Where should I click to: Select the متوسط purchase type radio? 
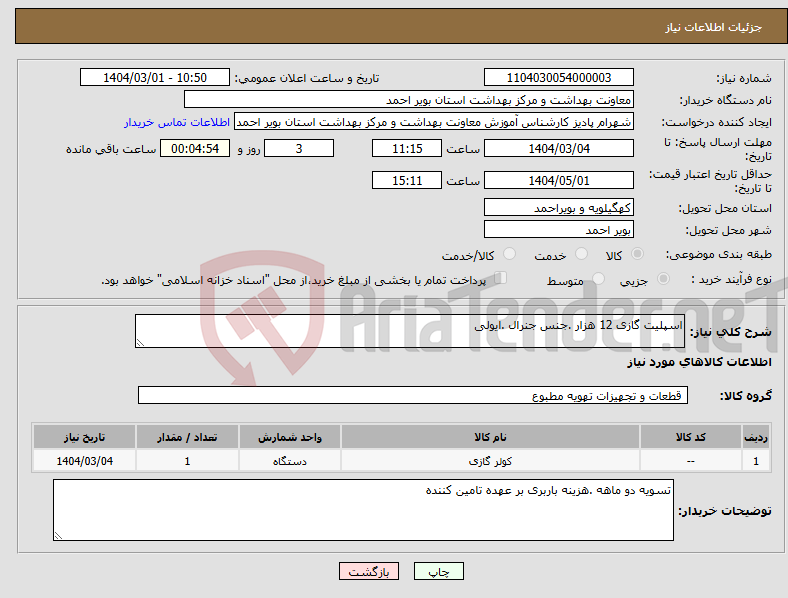point(599,279)
